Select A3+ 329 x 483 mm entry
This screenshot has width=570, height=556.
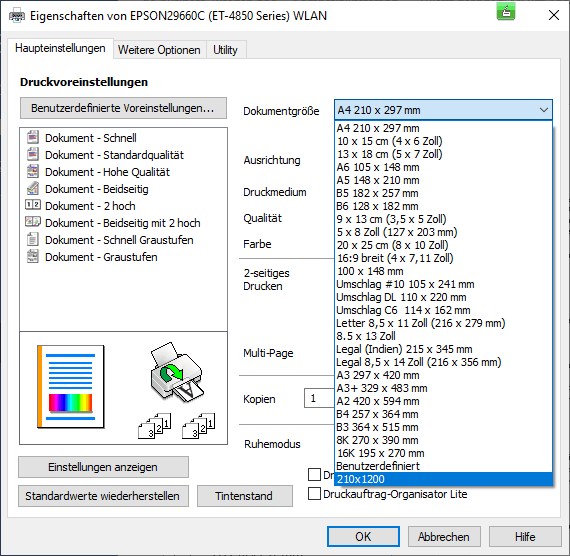443,388
